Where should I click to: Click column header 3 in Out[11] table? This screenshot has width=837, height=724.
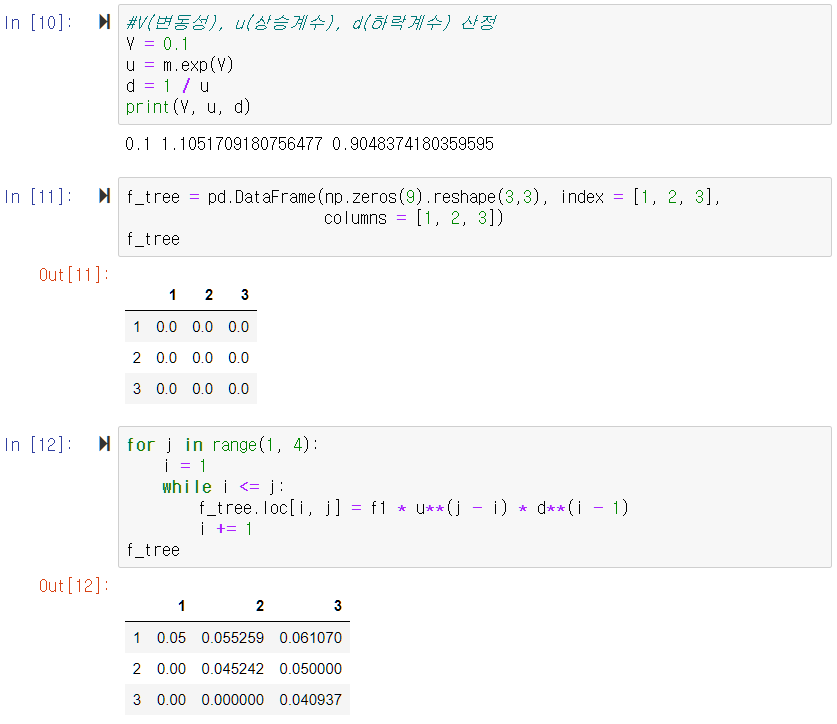[x=244, y=295]
